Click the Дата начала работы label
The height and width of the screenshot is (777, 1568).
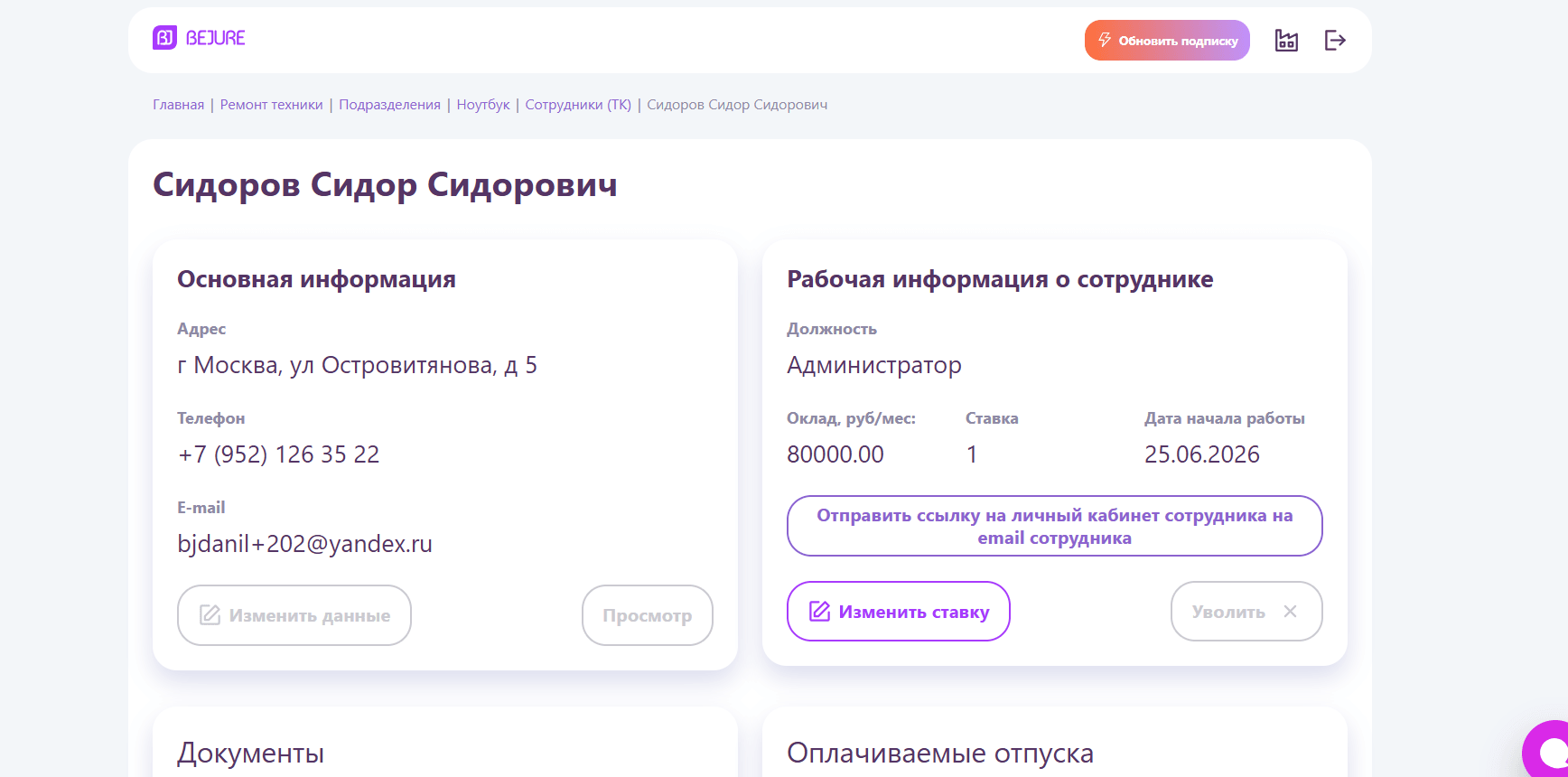point(1225,418)
